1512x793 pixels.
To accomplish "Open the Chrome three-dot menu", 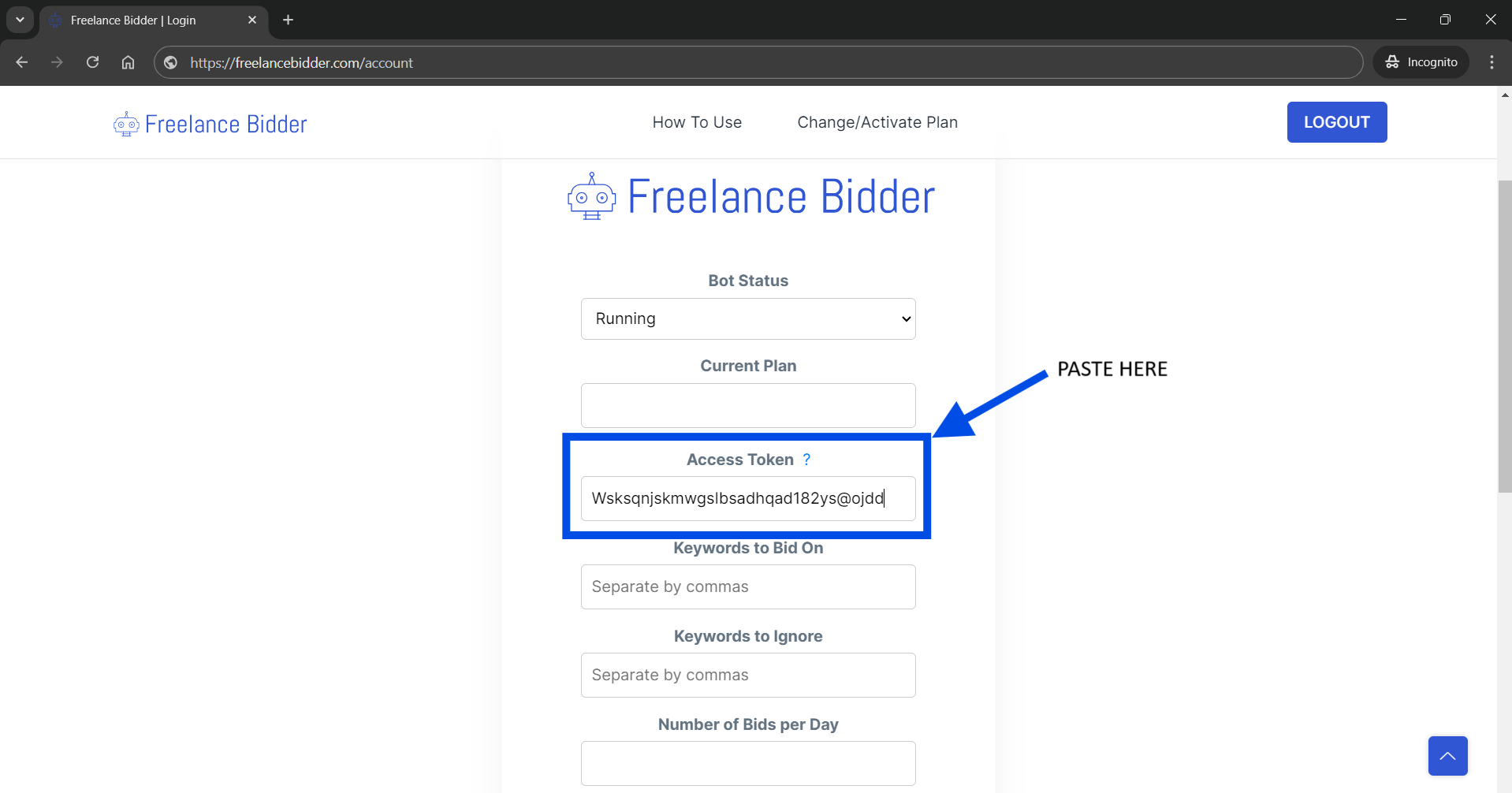I will point(1492,62).
